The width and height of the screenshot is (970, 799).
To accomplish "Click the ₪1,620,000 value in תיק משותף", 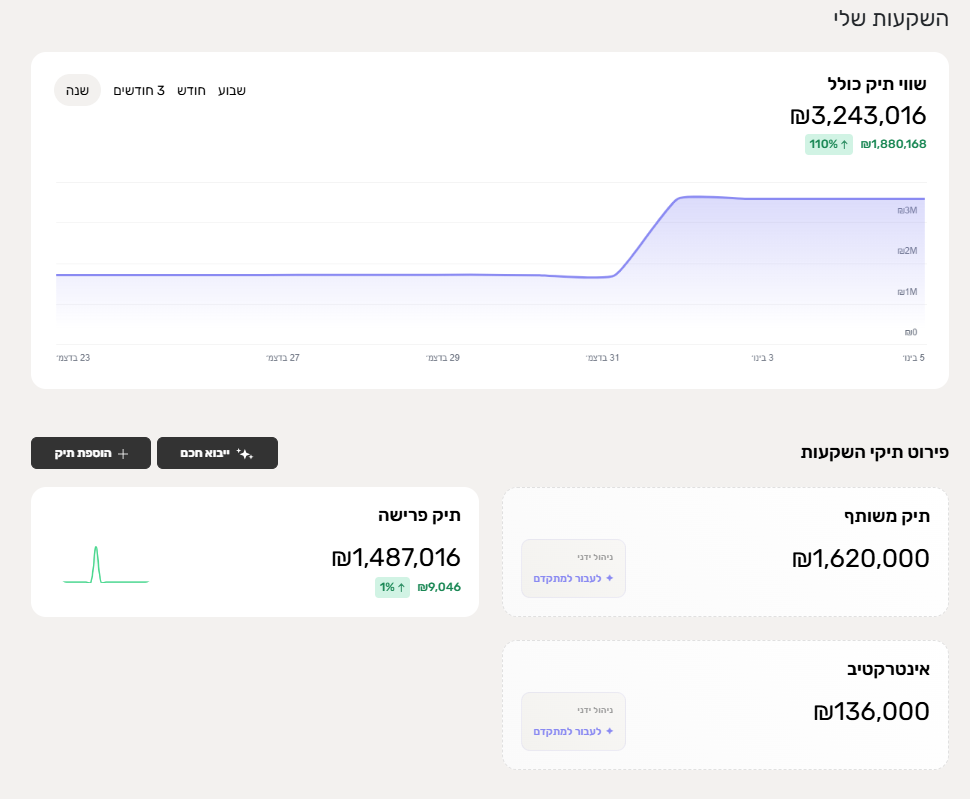I will click(x=860, y=558).
